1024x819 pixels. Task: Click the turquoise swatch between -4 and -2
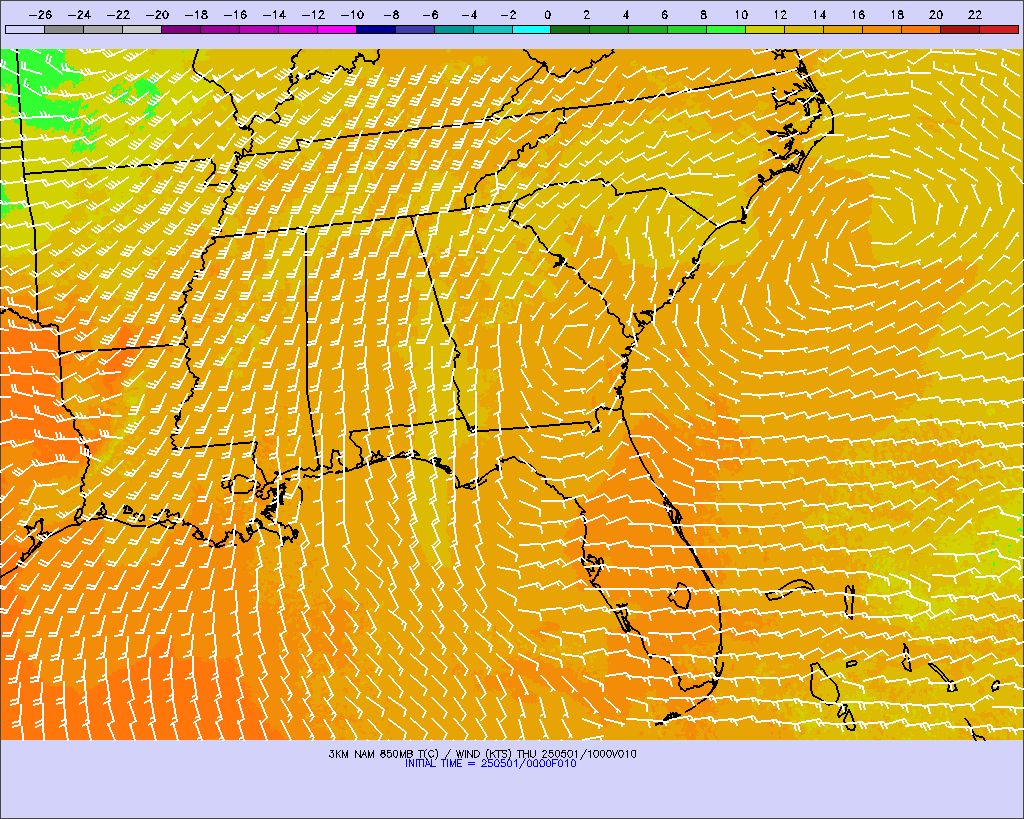pyautogui.click(x=492, y=29)
